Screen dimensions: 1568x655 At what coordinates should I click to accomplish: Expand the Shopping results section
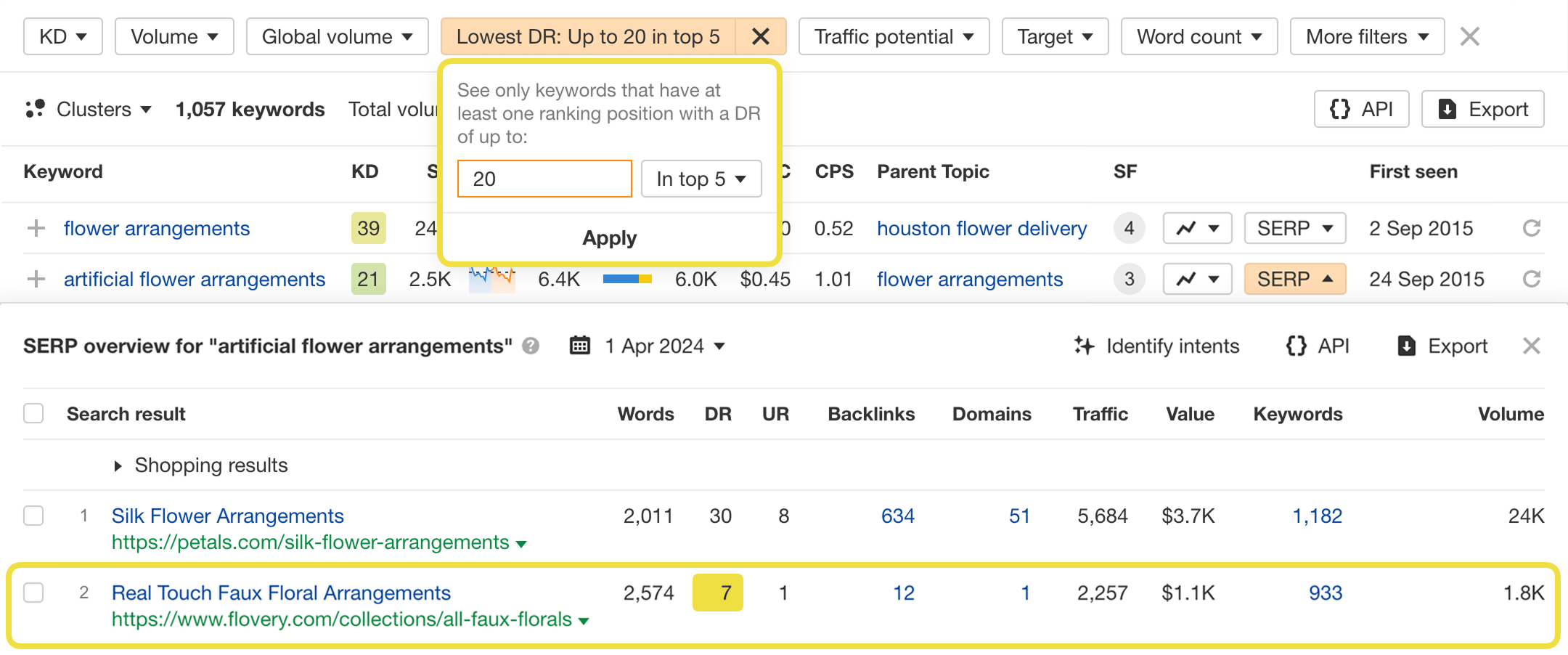tap(118, 465)
